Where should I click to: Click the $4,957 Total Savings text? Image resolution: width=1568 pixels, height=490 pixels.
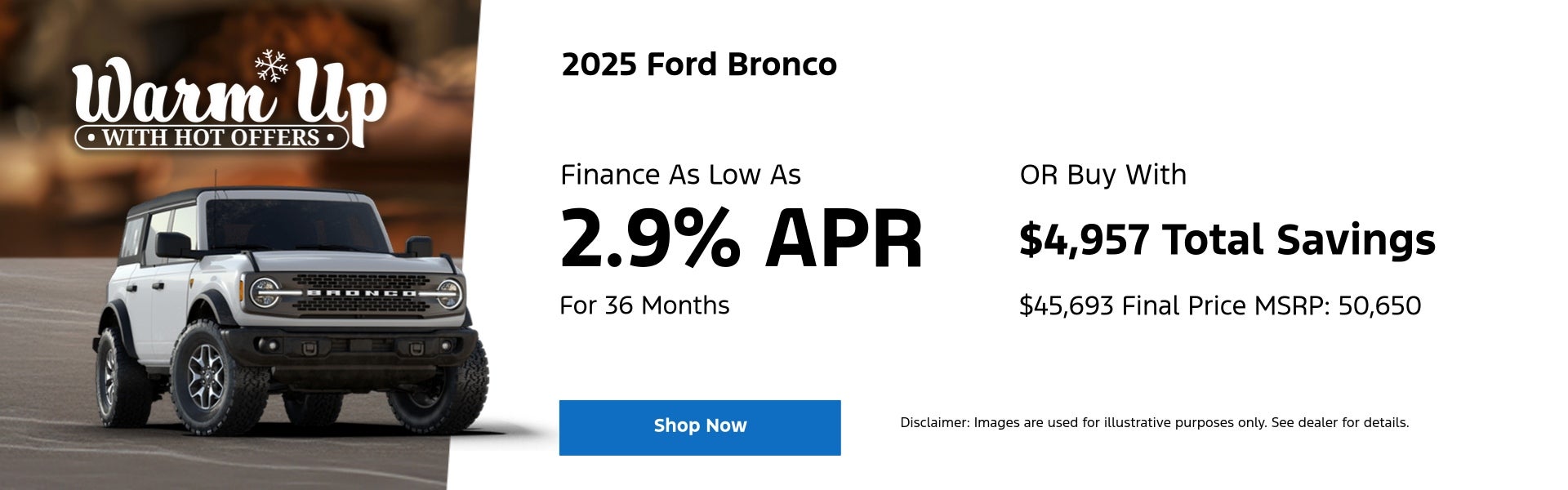pyautogui.click(x=1227, y=240)
